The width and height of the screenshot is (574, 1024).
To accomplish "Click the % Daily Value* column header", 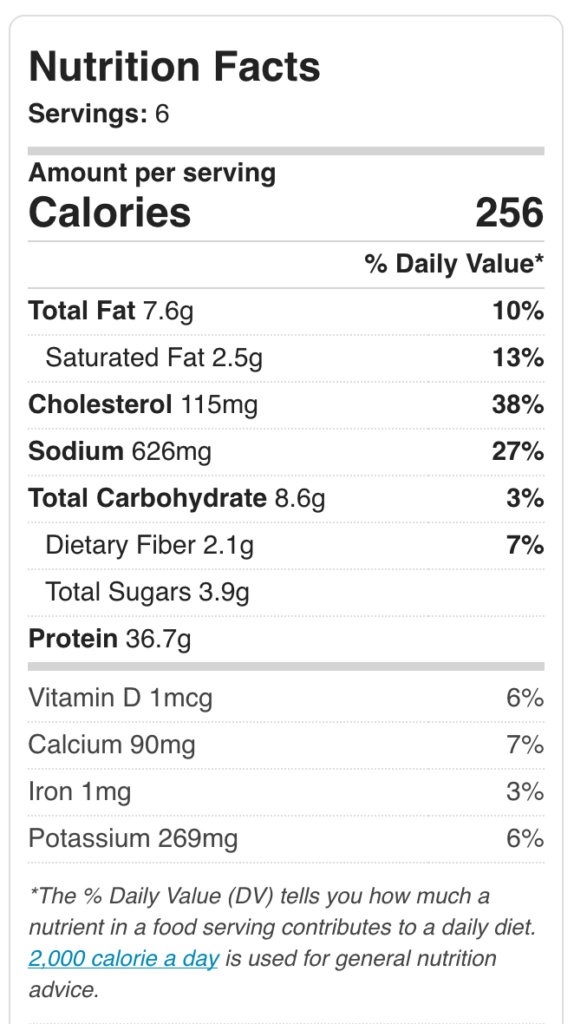I will tap(454, 264).
